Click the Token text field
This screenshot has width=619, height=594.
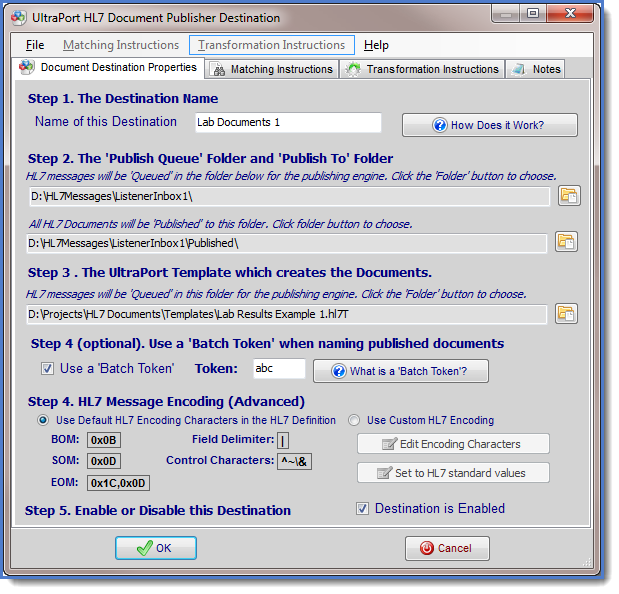tap(278, 368)
